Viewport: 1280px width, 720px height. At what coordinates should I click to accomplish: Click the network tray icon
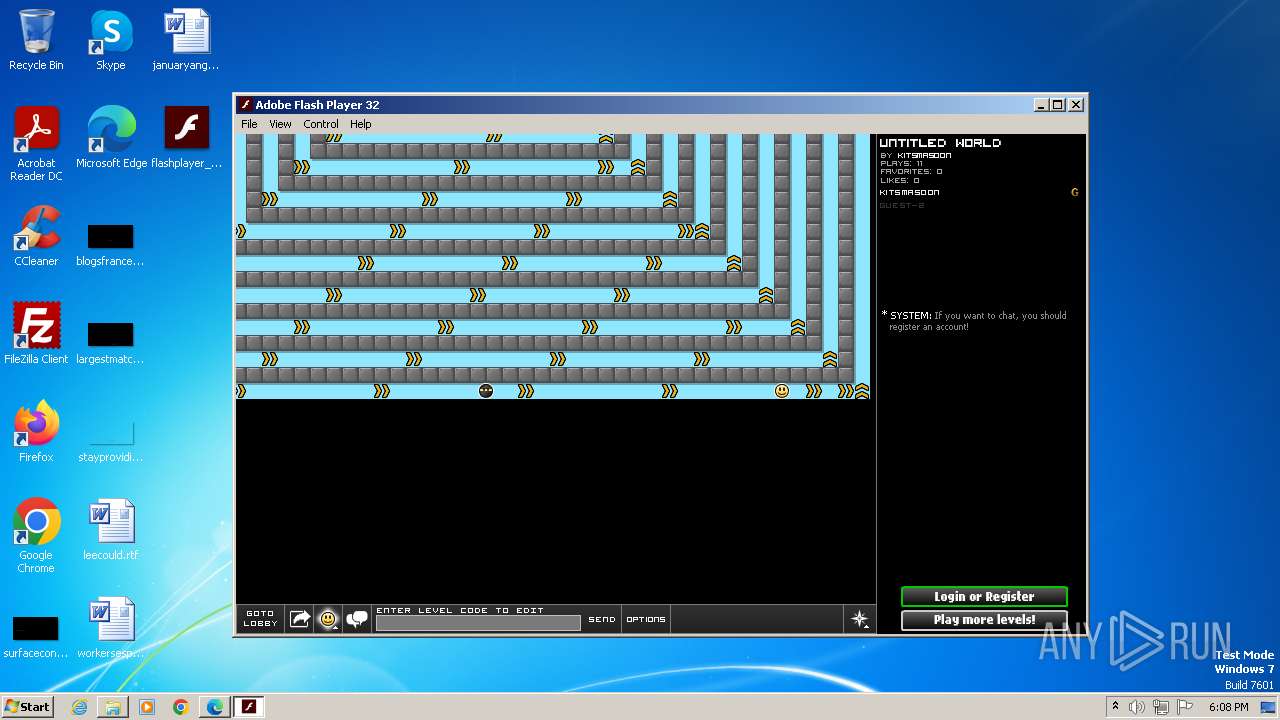pos(1160,707)
